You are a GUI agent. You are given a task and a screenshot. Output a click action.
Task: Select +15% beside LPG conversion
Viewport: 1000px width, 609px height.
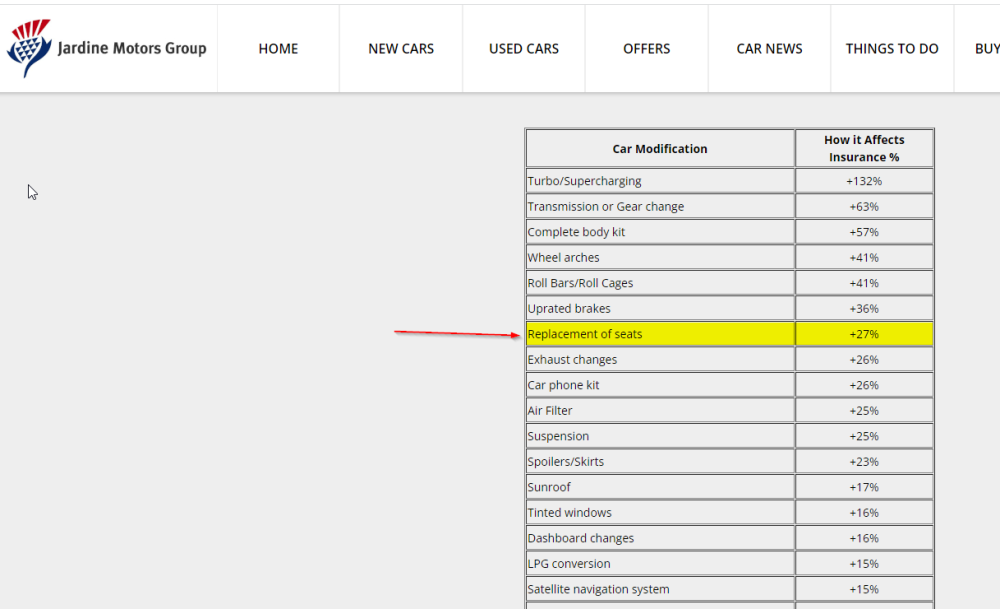[864, 564]
